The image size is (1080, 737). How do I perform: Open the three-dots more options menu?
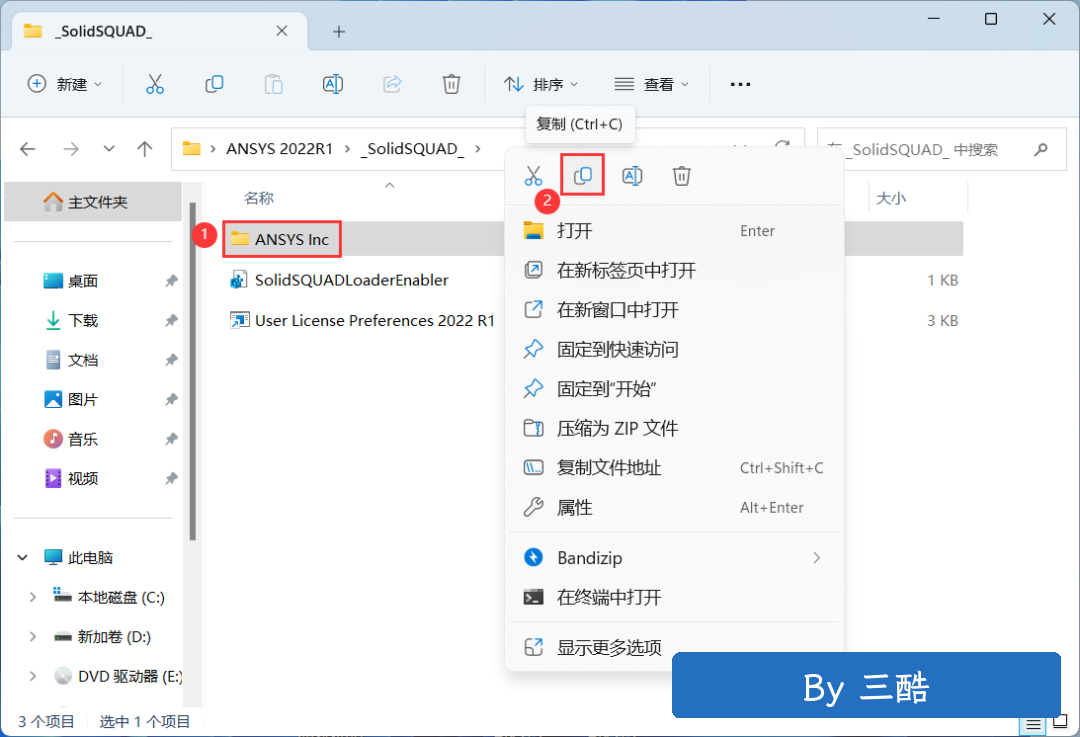click(740, 84)
